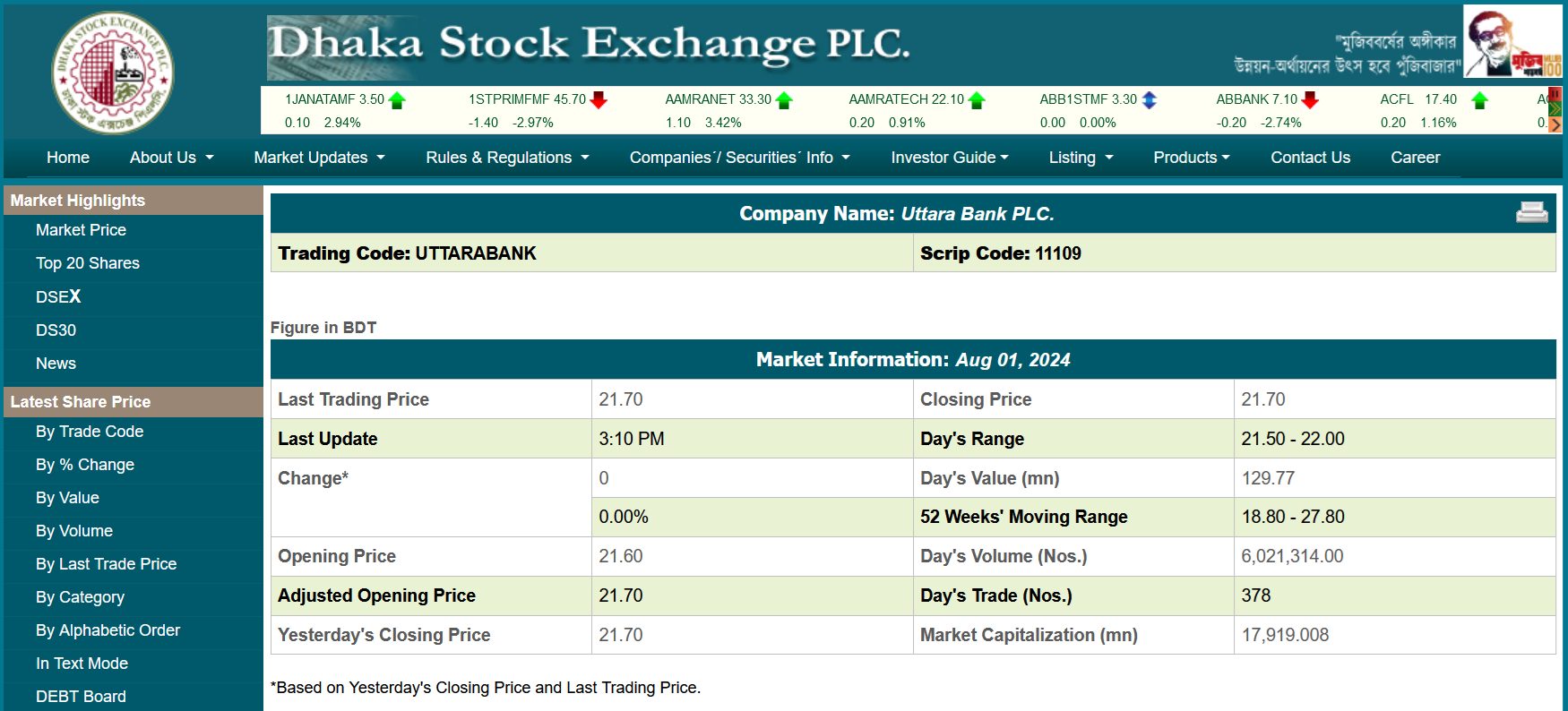Click the Scrip Code 11109 cell
This screenshot has width=1568, height=711.
pyautogui.click(x=1235, y=253)
